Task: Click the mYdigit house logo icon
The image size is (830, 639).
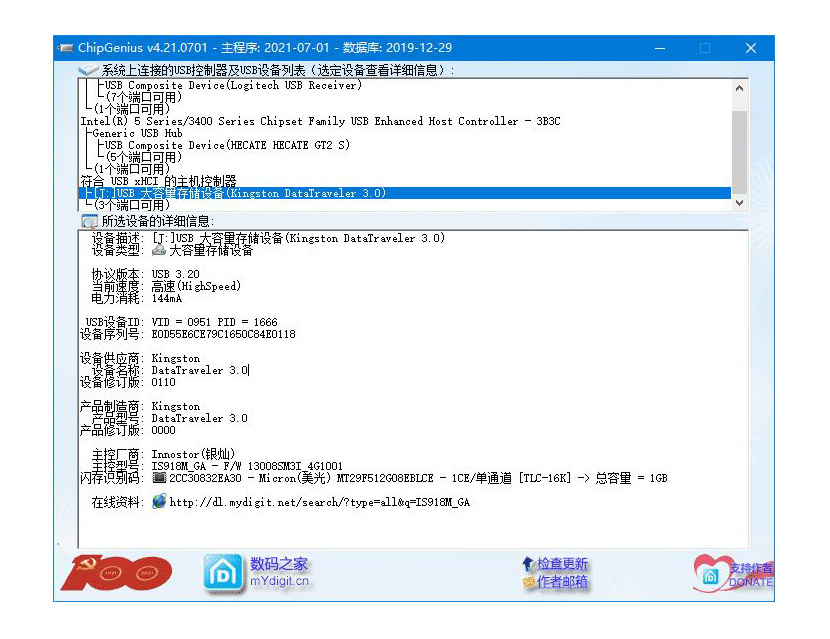Action: tap(221, 572)
